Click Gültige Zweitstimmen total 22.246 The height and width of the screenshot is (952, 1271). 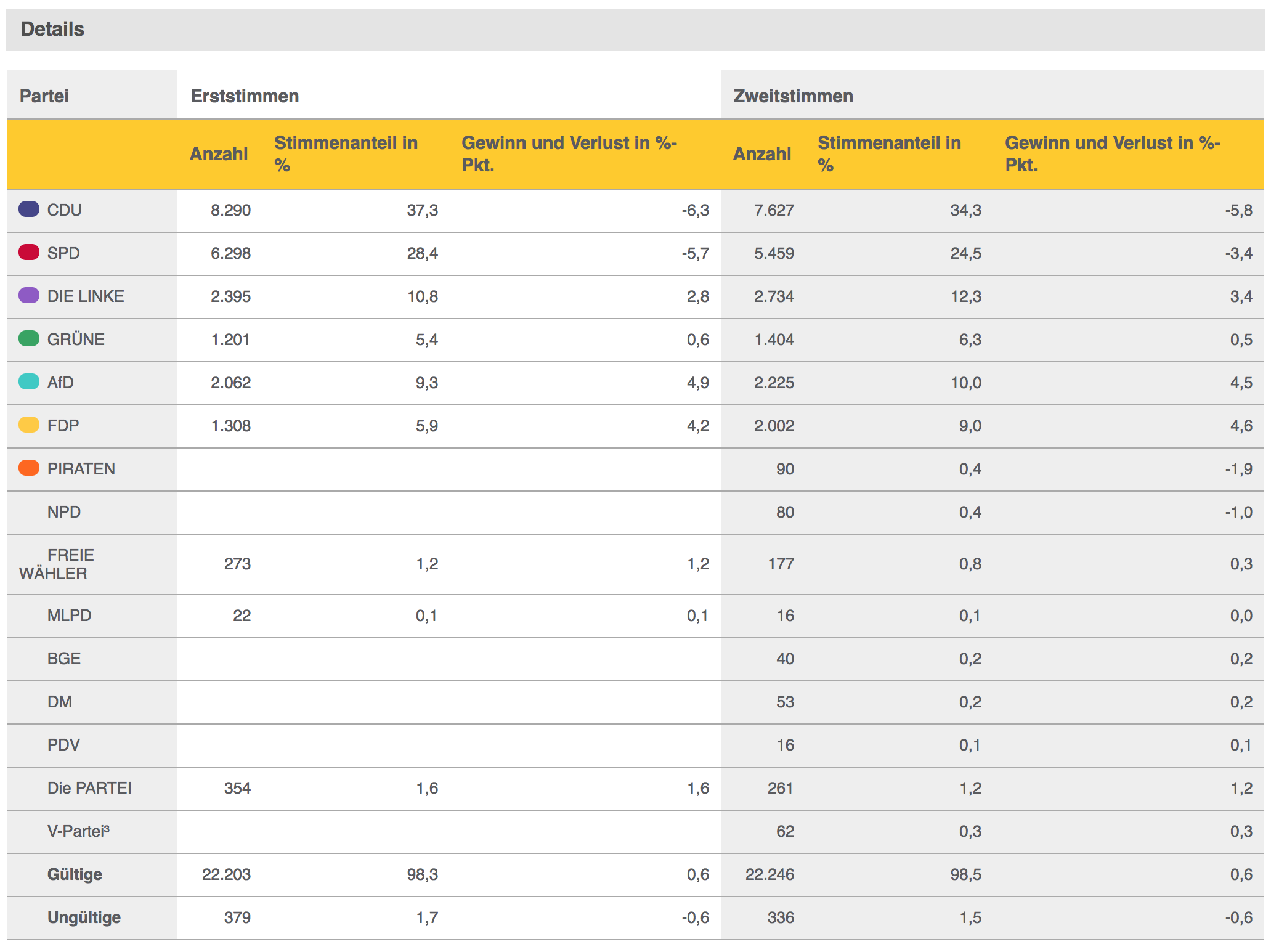coord(770,874)
